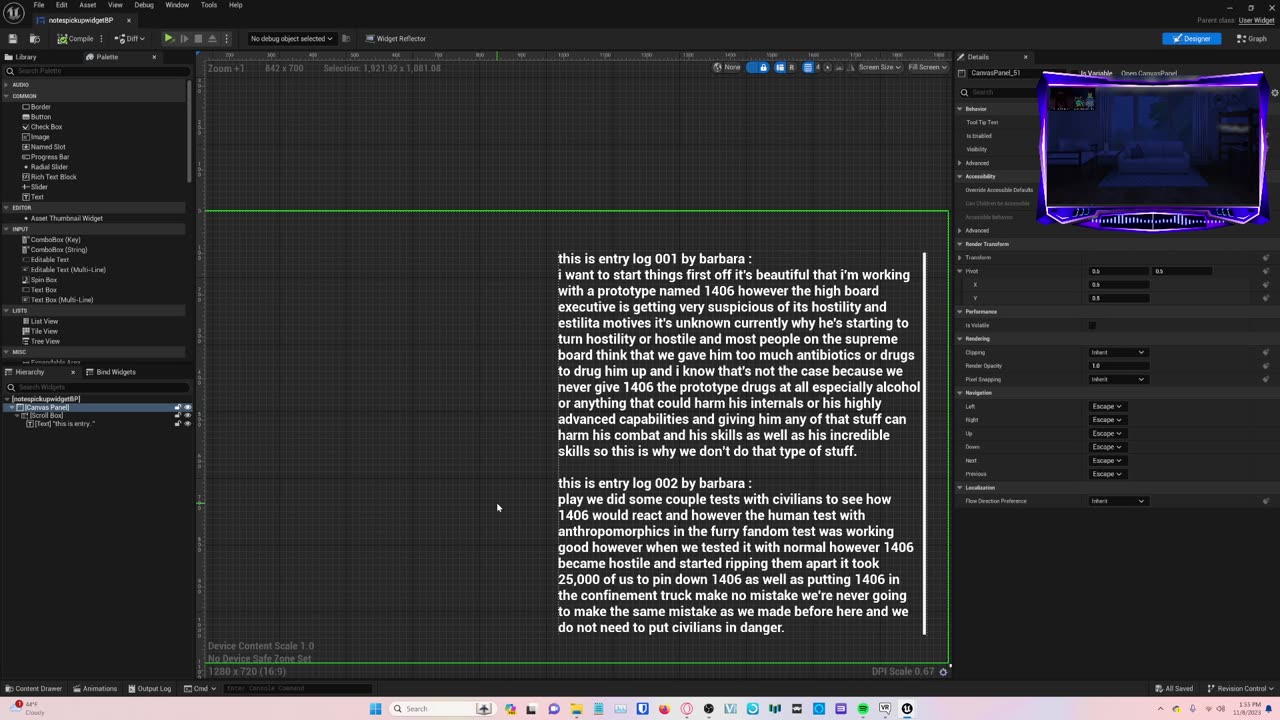The height and width of the screenshot is (720, 1280).
Task: Switch to Graph mode
Action: click(x=1252, y=38)
